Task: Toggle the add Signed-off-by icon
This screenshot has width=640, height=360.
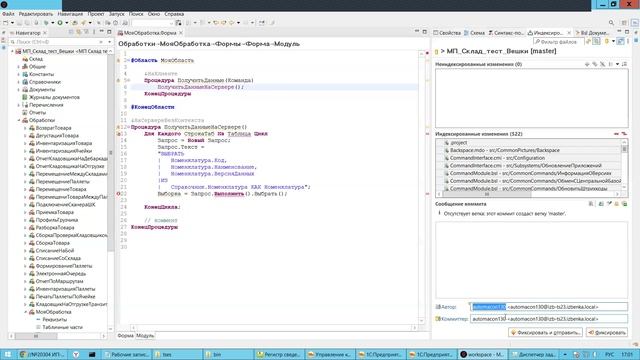Action: 609,203
